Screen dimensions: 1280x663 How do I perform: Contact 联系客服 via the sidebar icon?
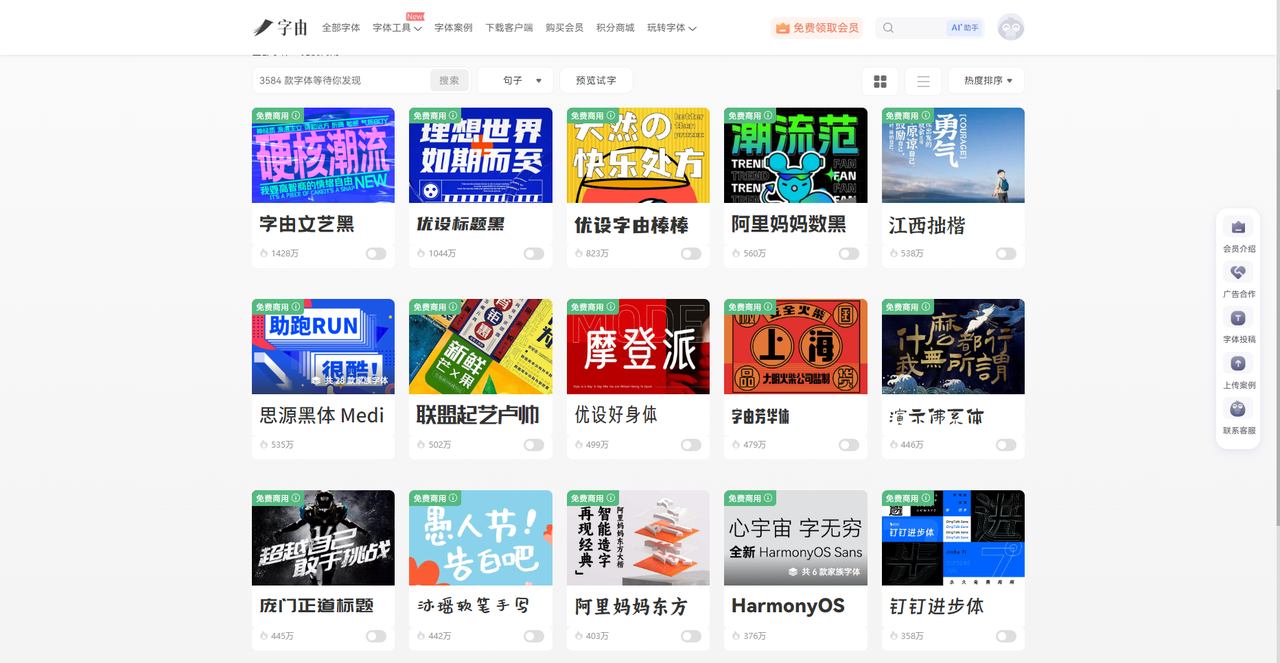tap(1238, 410)
